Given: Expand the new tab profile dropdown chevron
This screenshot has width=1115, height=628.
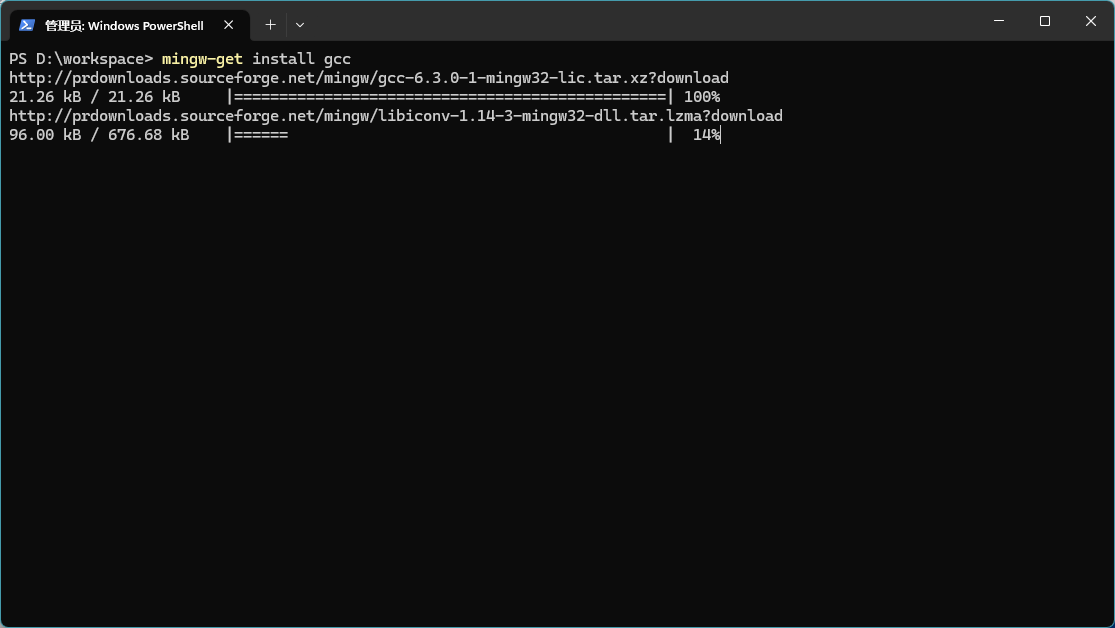Looking at the screenshot, I should click(300, 25).
